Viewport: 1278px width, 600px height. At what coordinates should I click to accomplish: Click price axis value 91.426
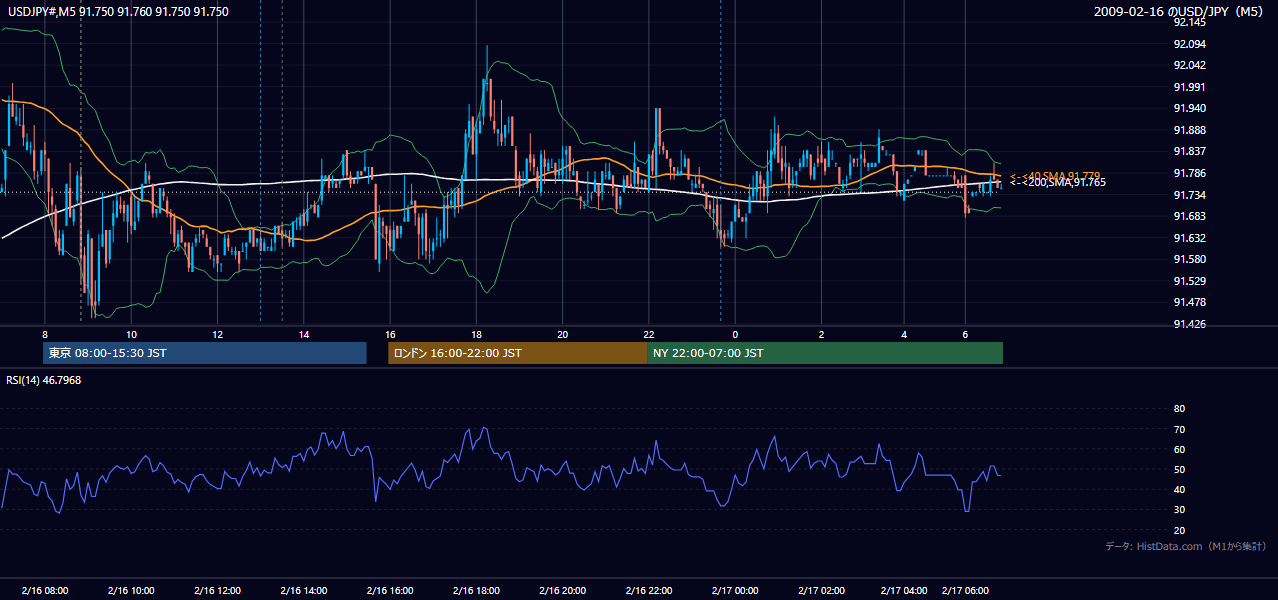(x=1190, y=324)
